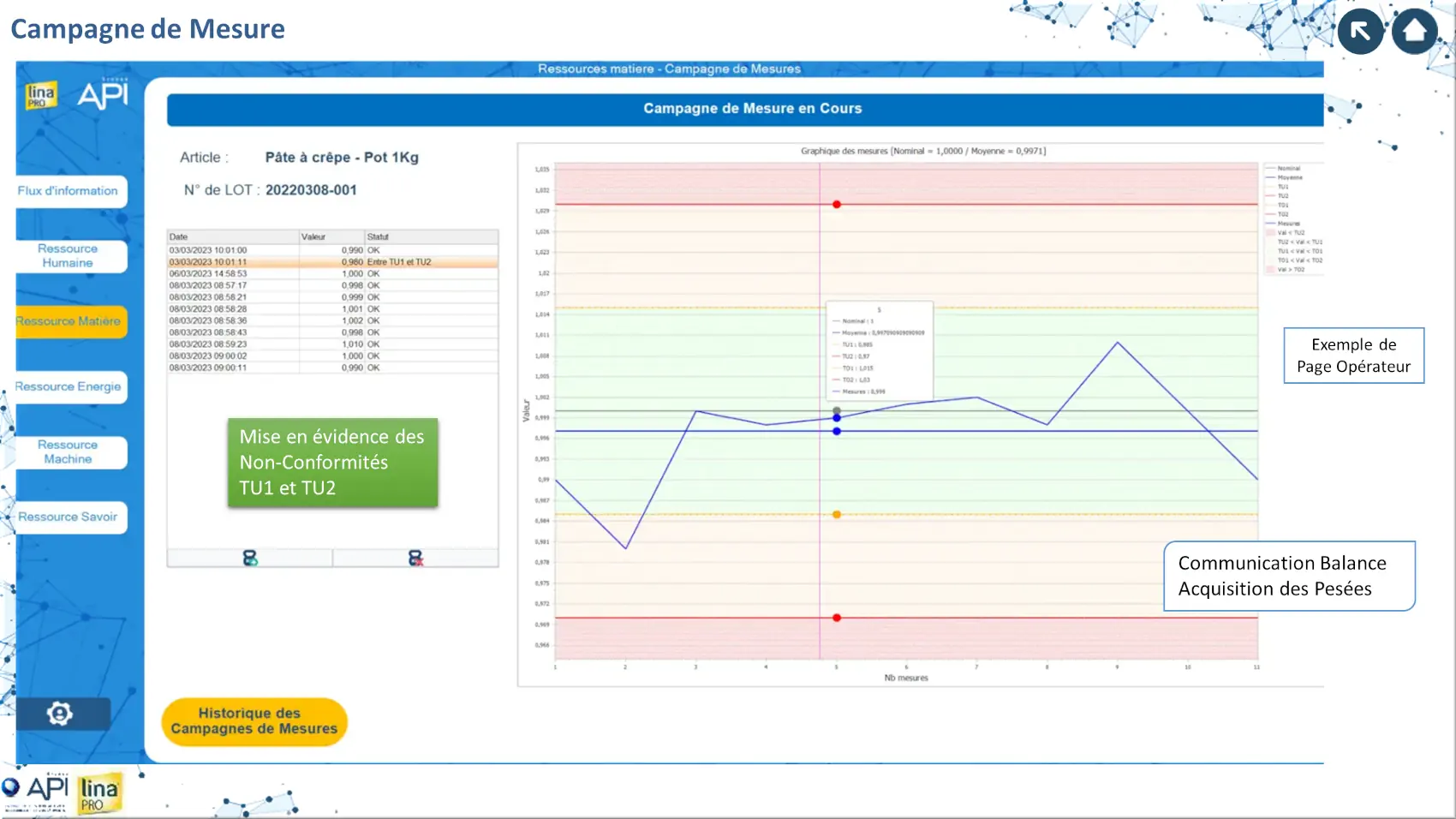The image size is (1456, 819).
Task: Open settings with the gear icon
Action: [x=60, y=714]
